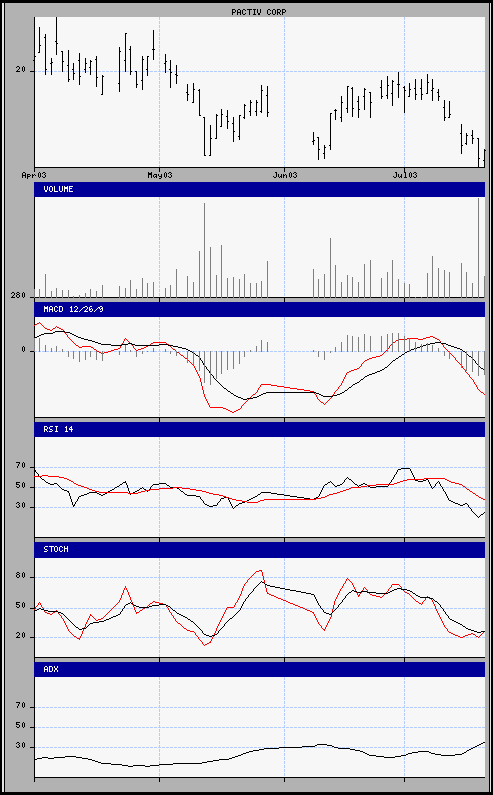Image resolution: width=493 pixels, height=795 pixels.
Task: Select the STOCH panel header
Action: click(260, 550)
